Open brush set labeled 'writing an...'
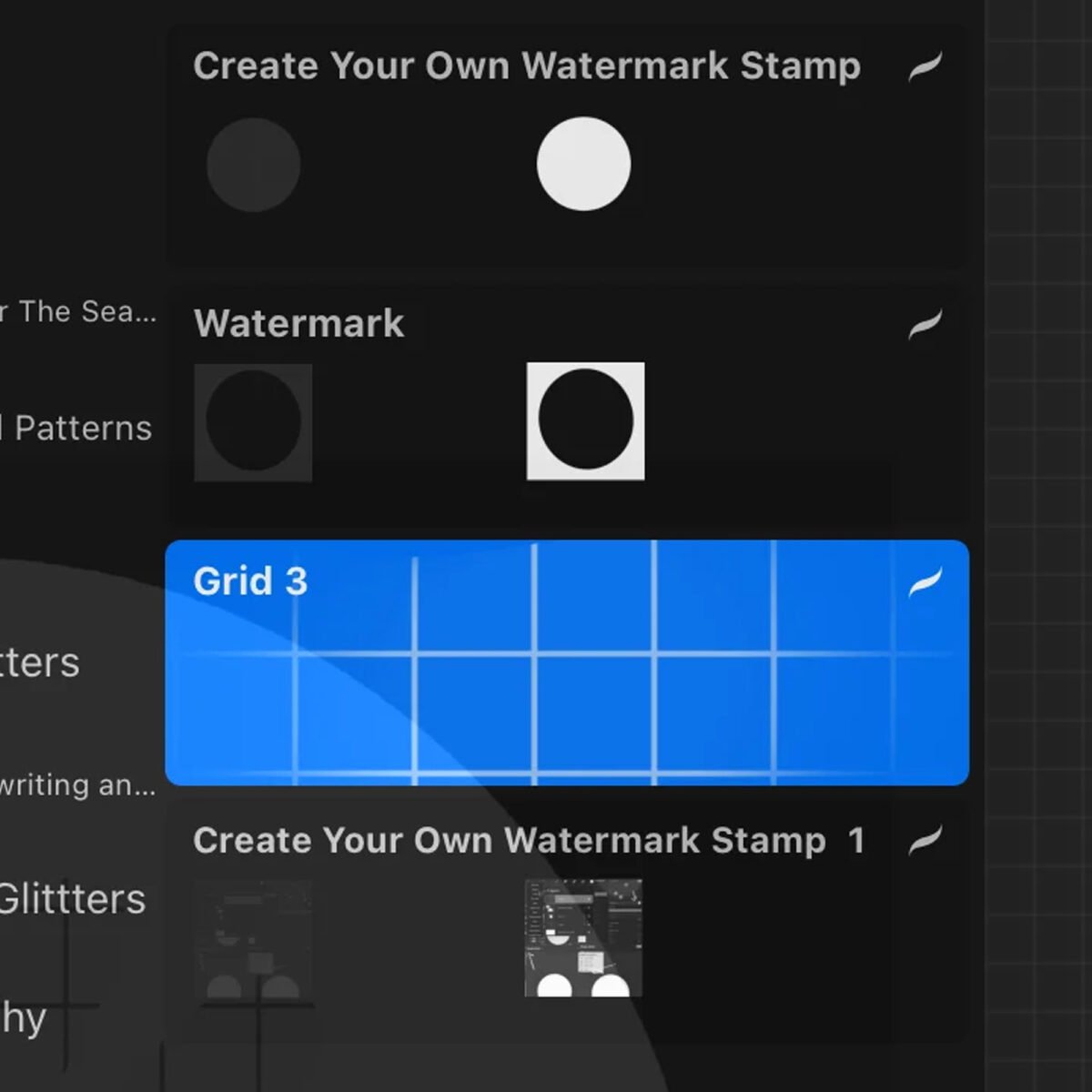The width and height of the screenshot is (1092, 1092). 78,785
